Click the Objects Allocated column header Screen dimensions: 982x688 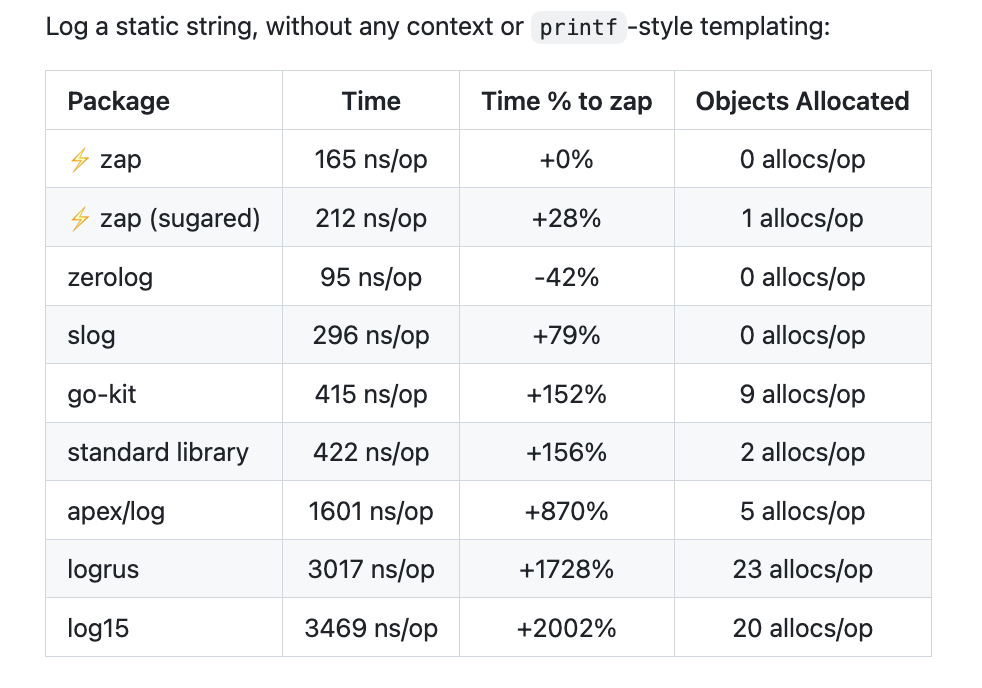[802, 101]
